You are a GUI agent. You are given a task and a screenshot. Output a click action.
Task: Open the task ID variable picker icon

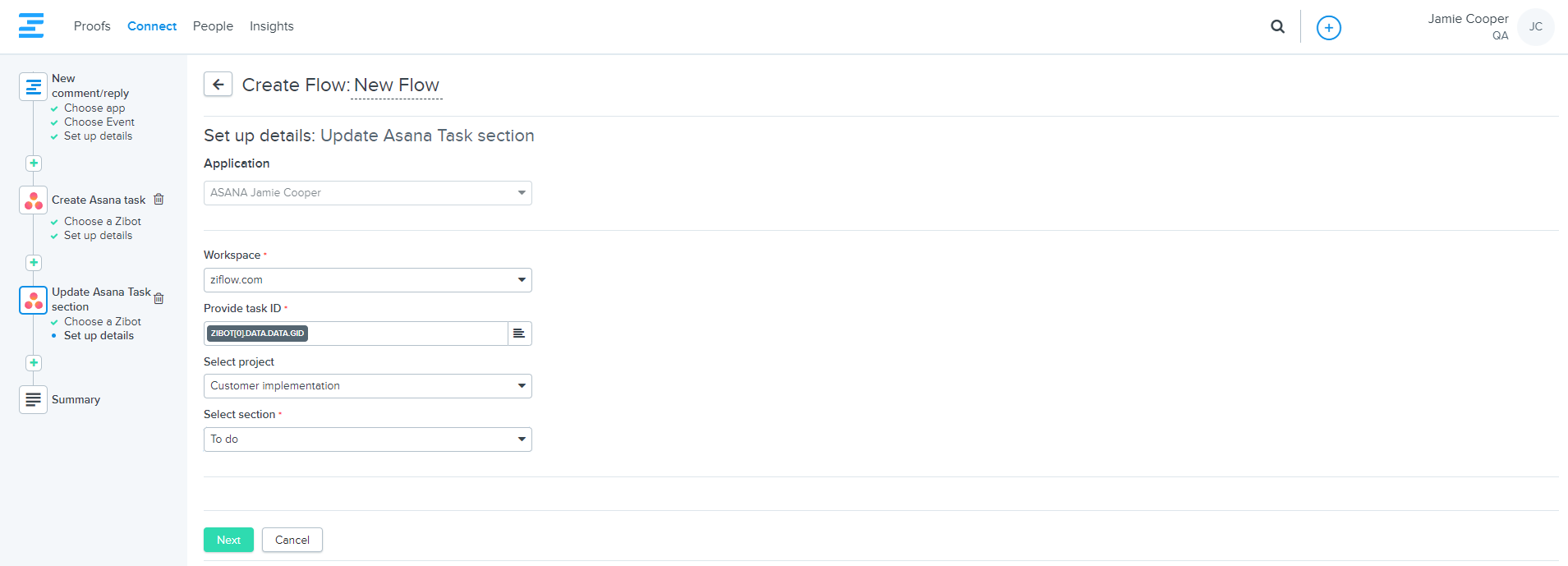point(519,334)
